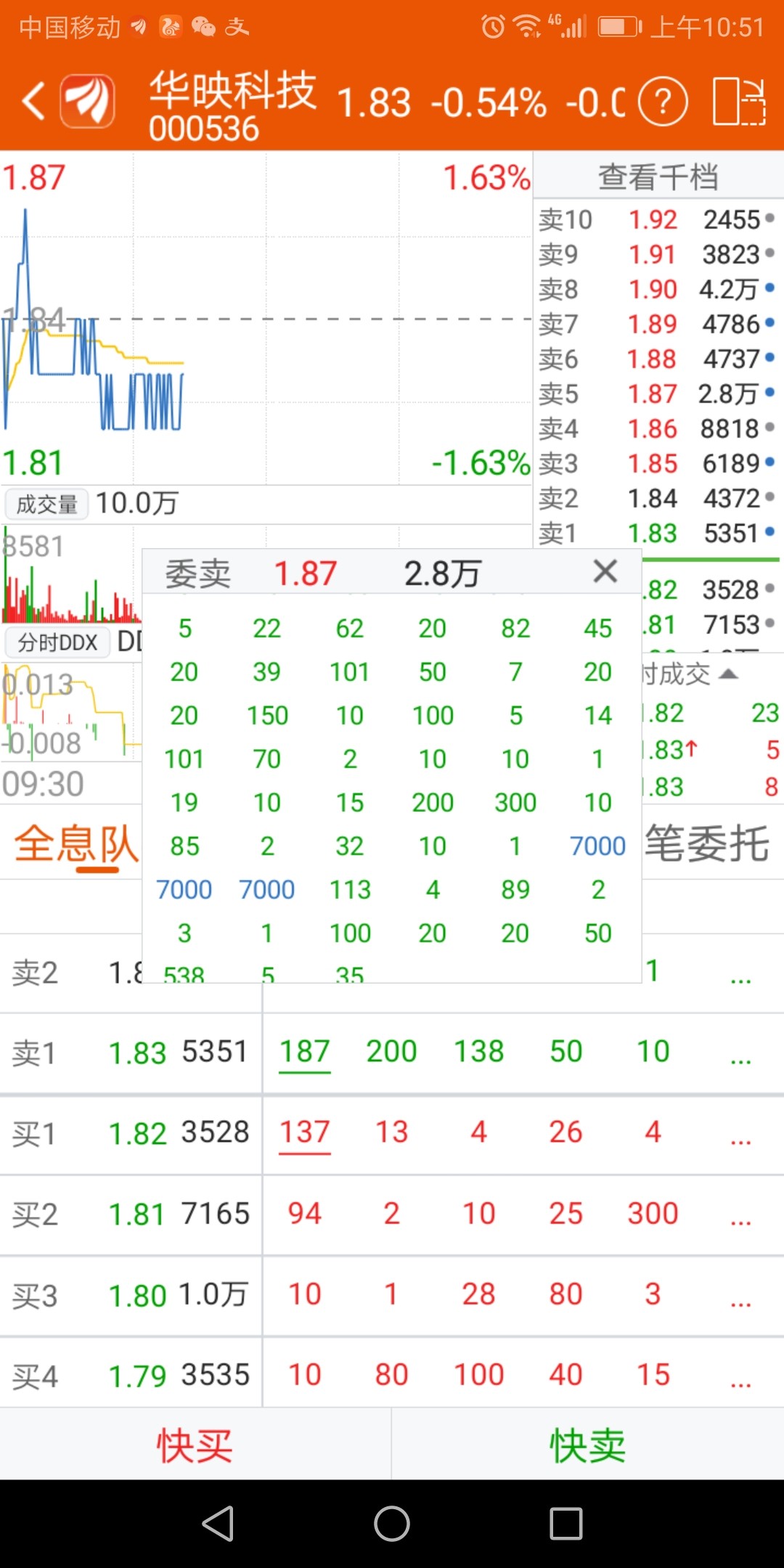
Task: Tap the 1.80 1.0万 cell in 买3 row
Action: point(178,1294)
